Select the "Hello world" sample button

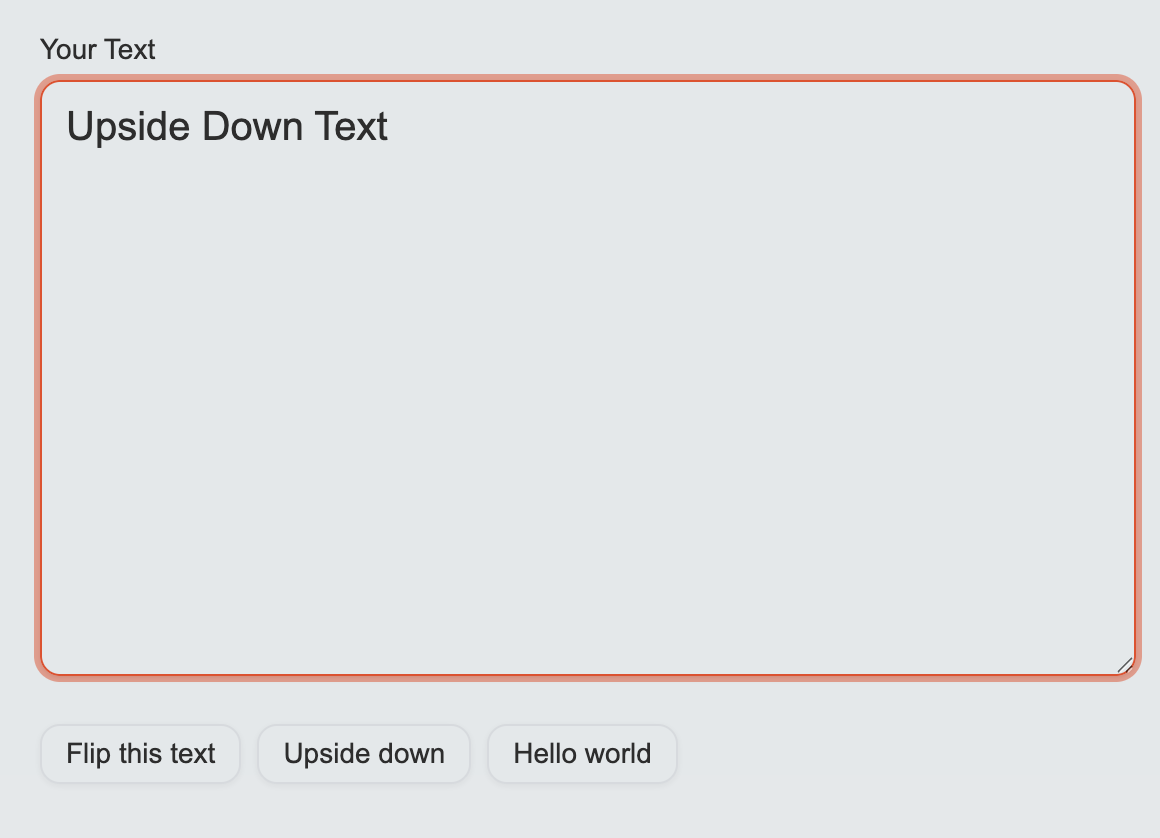click(582, 753)
